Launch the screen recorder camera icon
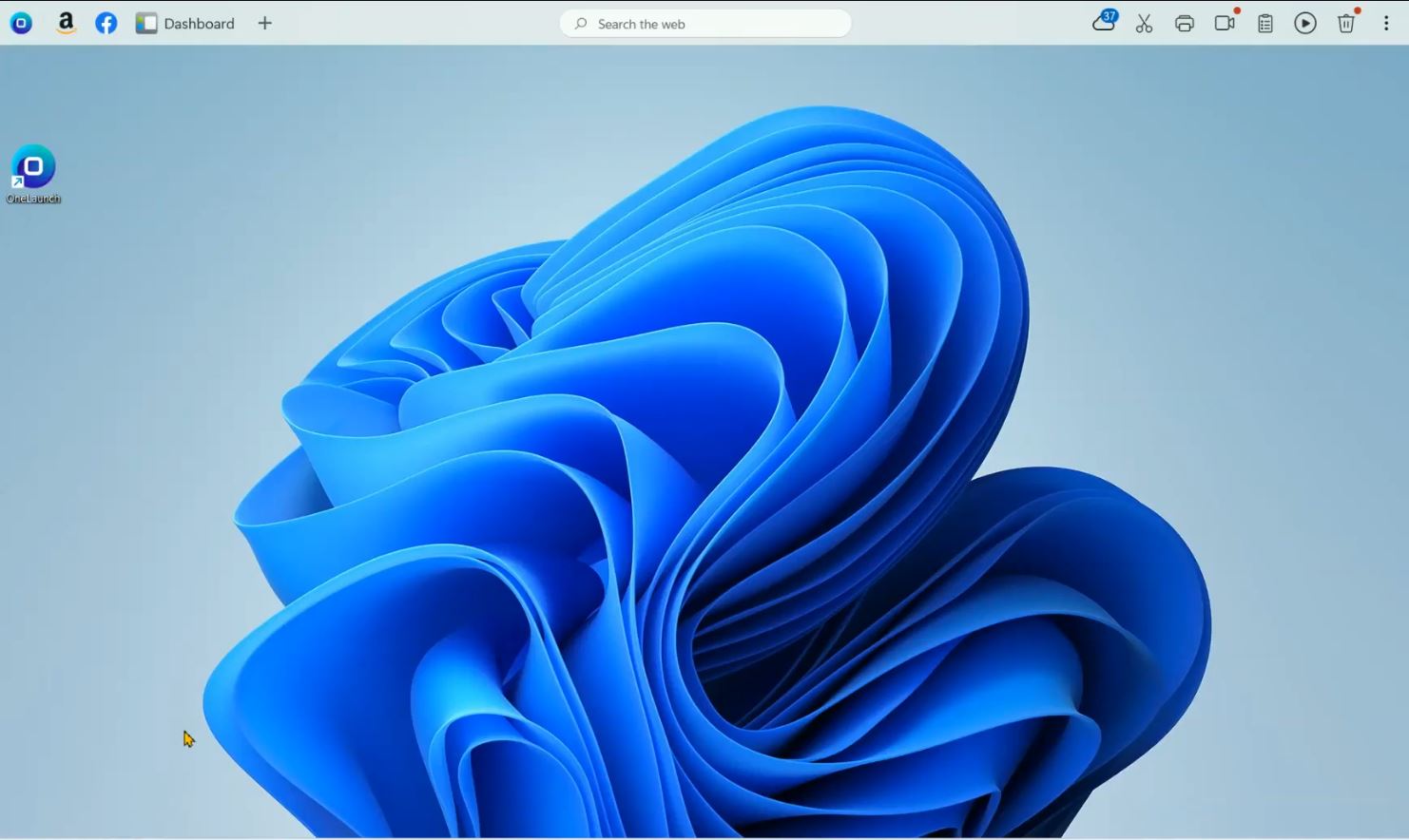The image size is (1409, 840). coord(1225,23)
